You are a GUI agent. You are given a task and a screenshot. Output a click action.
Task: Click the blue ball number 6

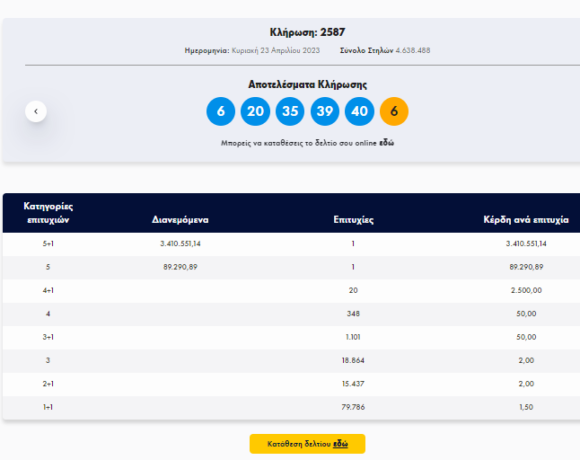point(221,111)
